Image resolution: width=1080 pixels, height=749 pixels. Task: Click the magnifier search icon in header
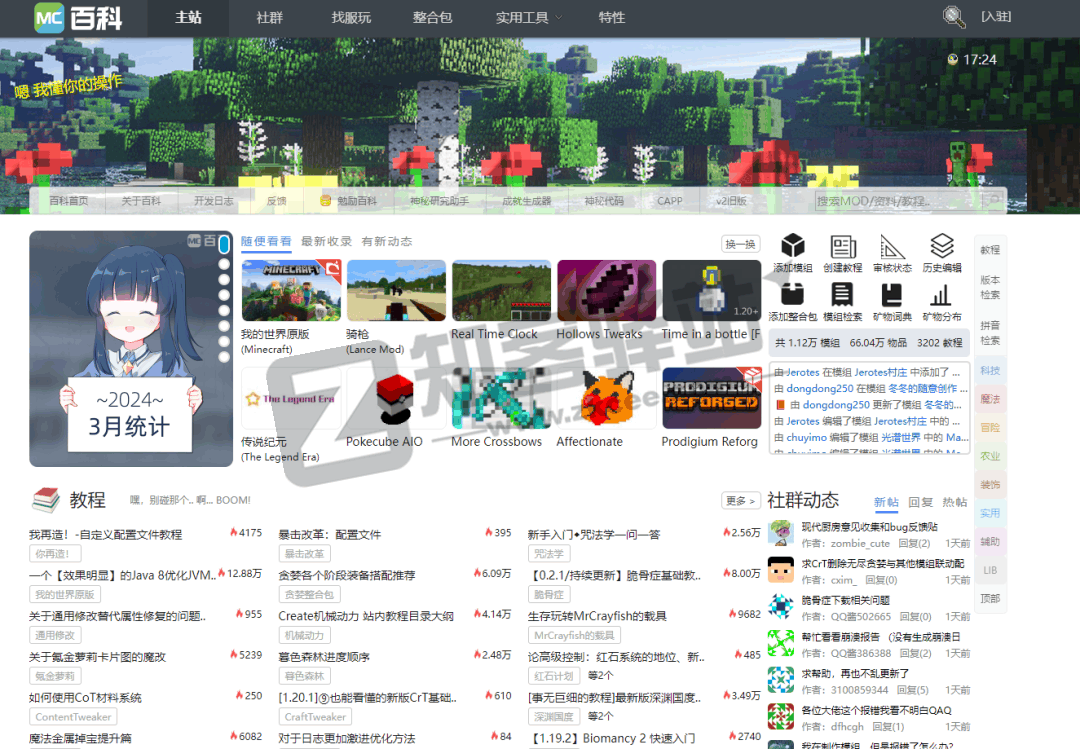(954, 17)
